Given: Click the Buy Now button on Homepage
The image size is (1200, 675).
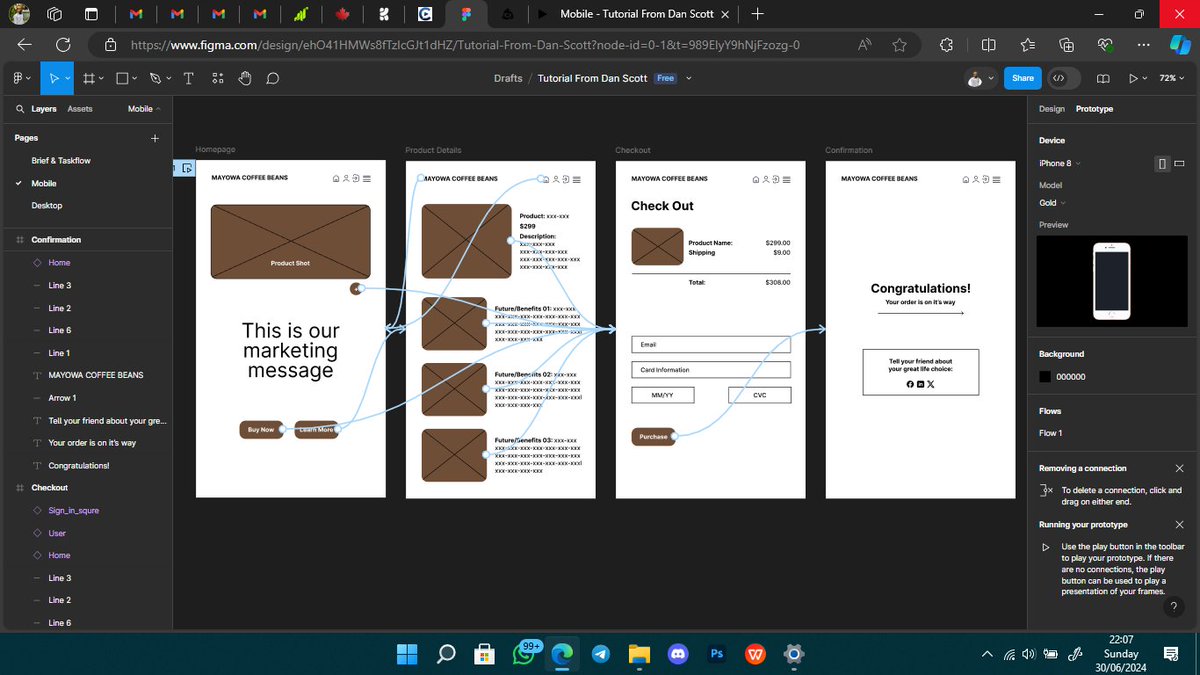Looking at the screenshot, I should [x=260, y=429].
